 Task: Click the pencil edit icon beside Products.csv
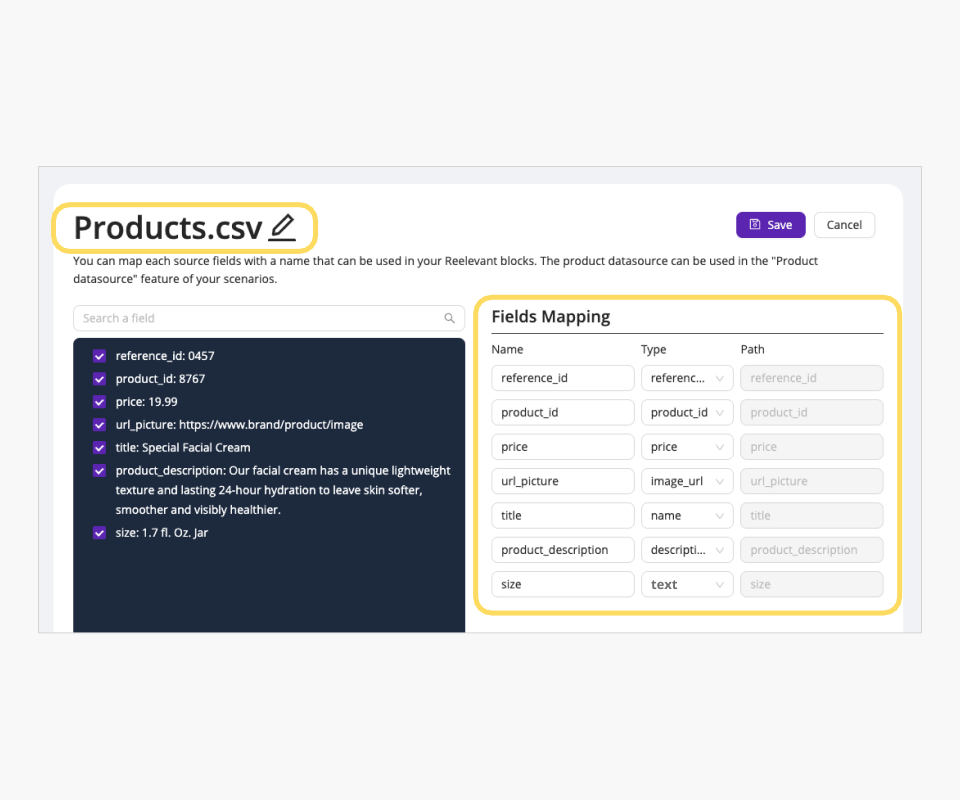coord(282,228)
